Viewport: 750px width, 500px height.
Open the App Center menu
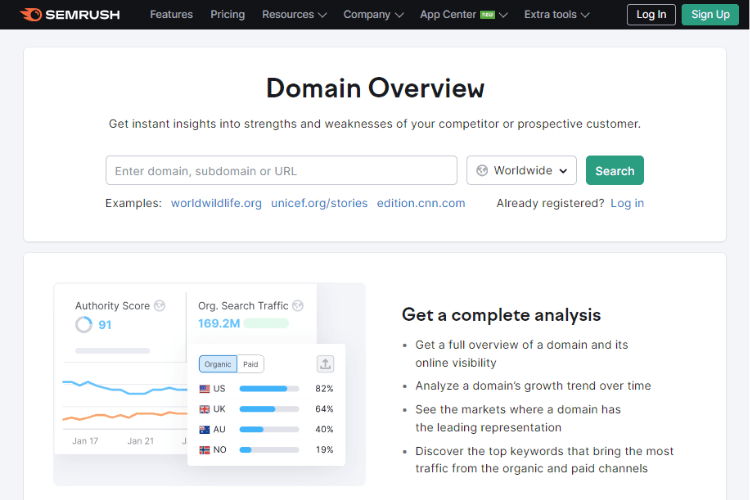463,14
